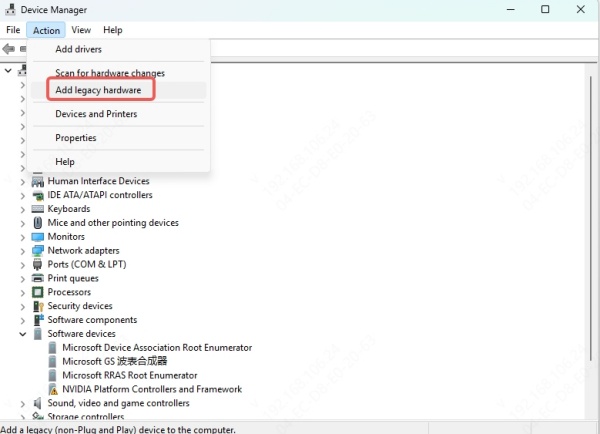Expand Network adapters
Viewport: 600px width, 434px height.
pos(23,251)
